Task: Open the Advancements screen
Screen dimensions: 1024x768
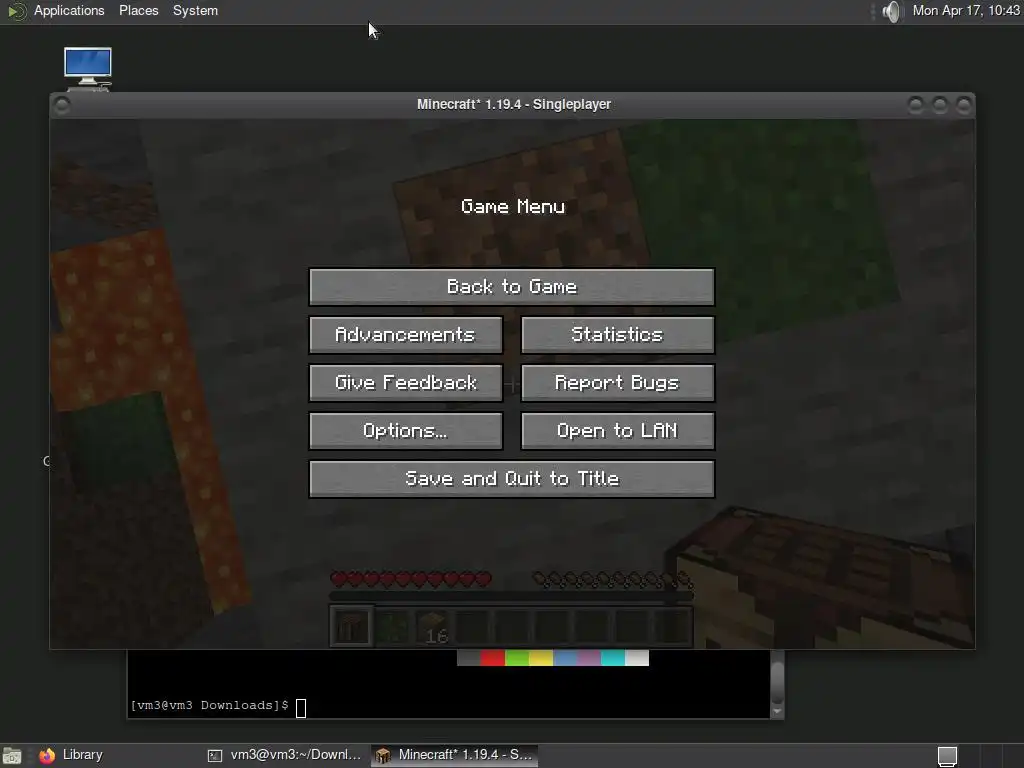Action: coord(406,335)
